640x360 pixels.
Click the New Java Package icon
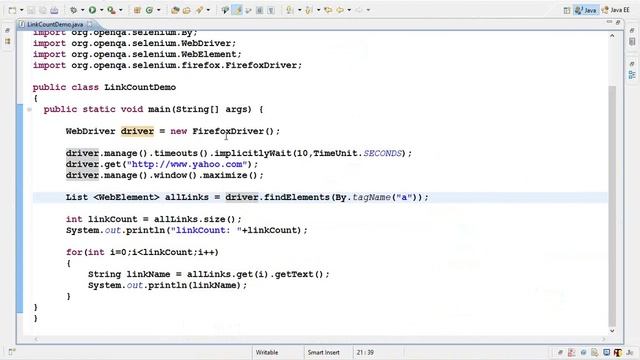pos(137,10)
